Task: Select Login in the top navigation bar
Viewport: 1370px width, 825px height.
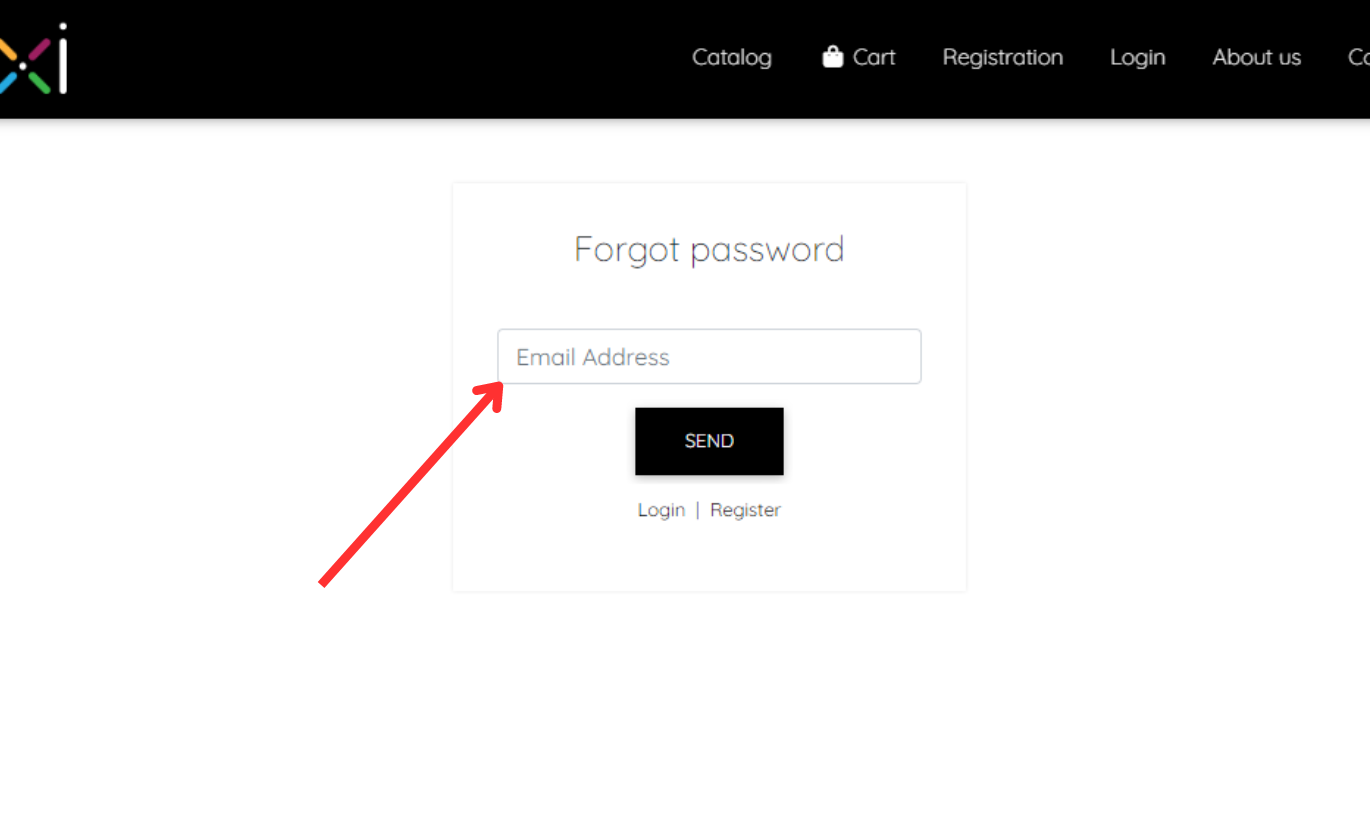Action: click(1138, 57)
